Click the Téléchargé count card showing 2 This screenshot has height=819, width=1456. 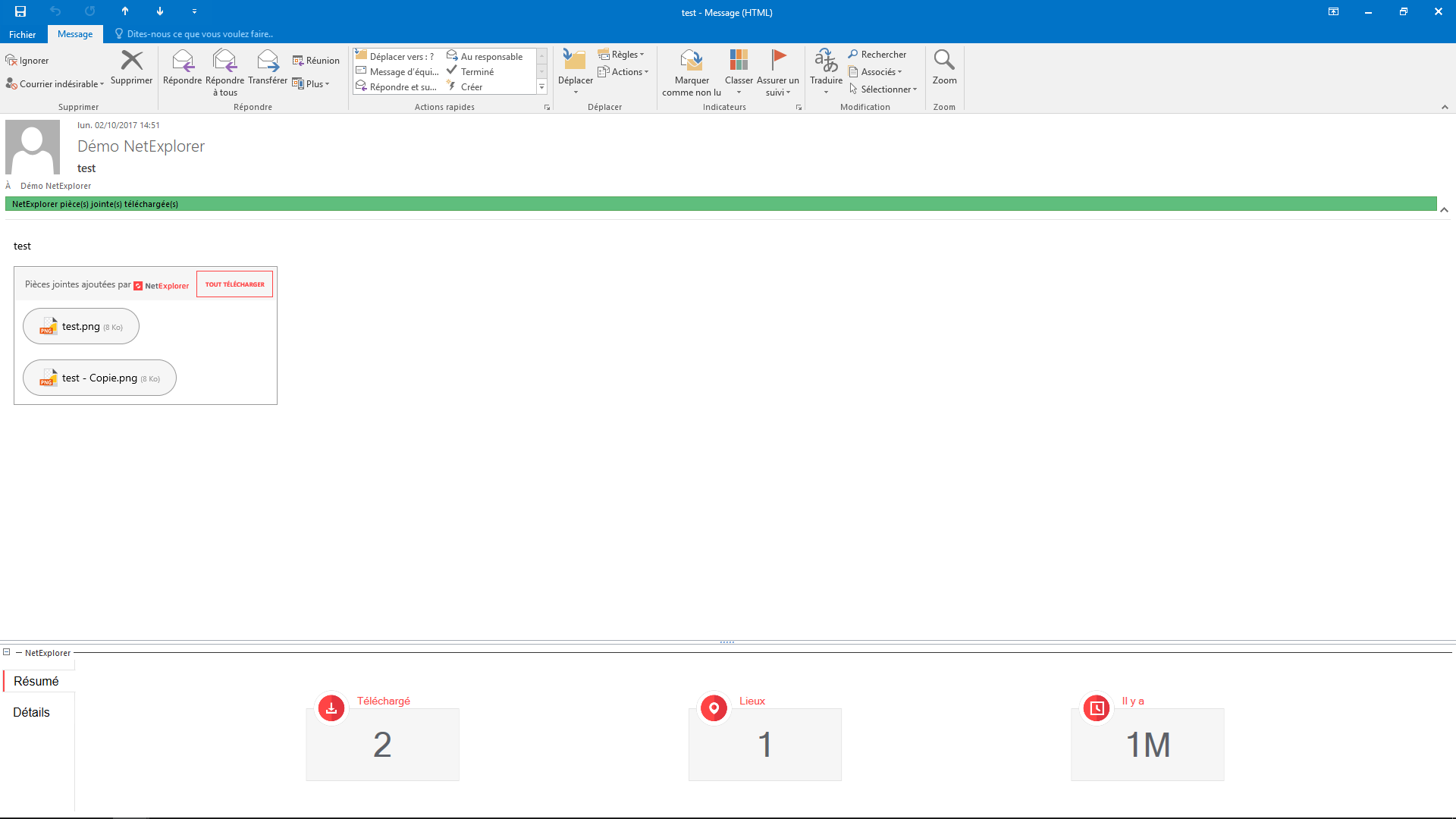[382, 745]
